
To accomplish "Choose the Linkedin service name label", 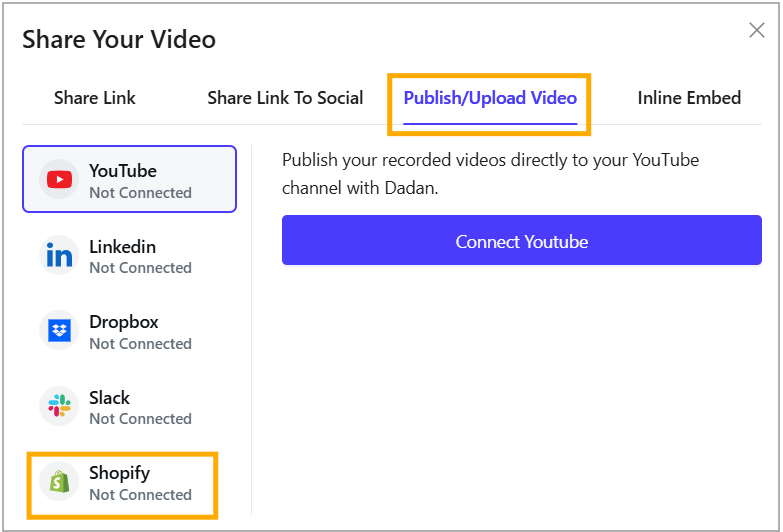I will 122,247.
